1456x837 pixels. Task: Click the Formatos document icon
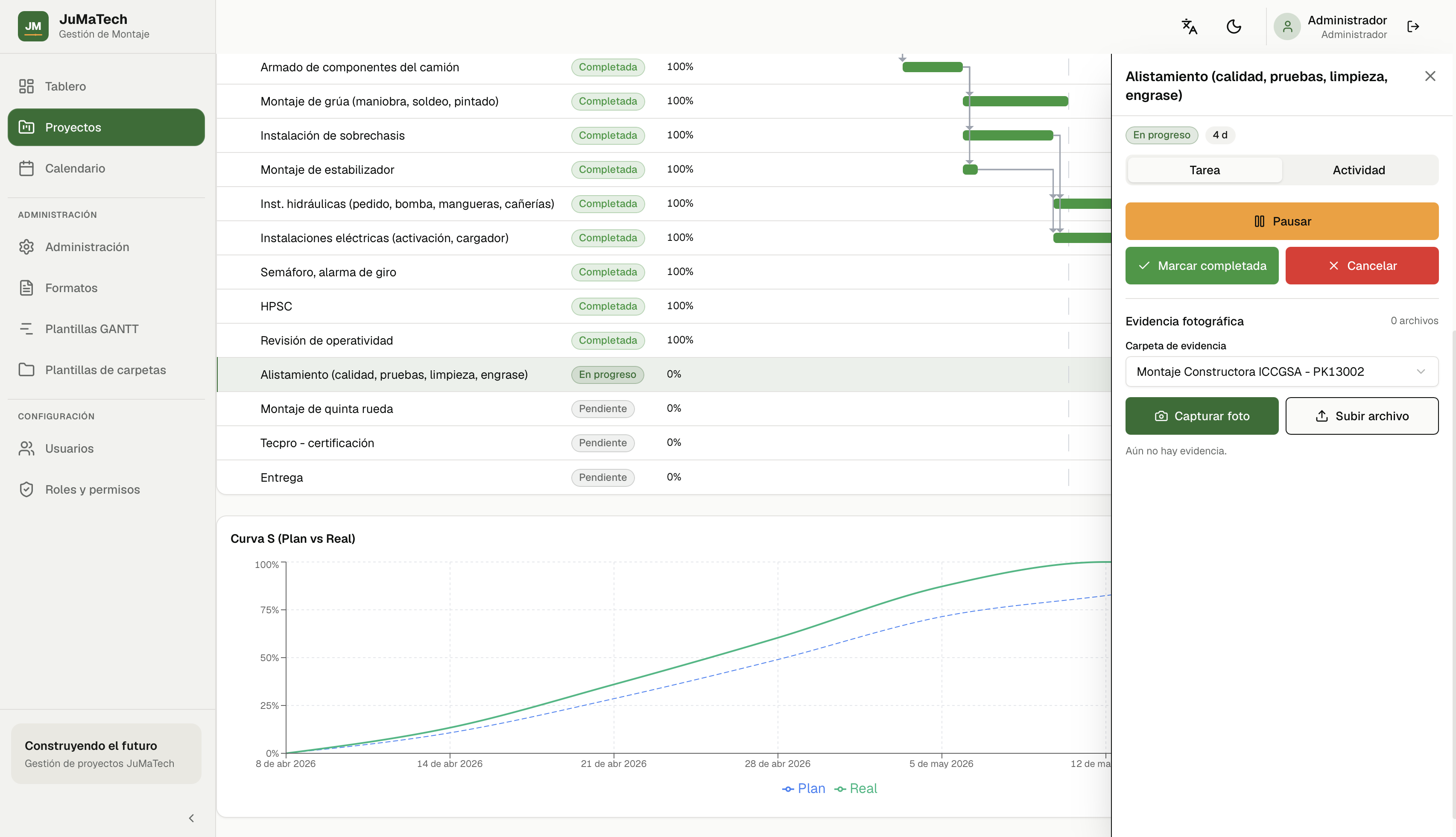click(x=26, y=288)
